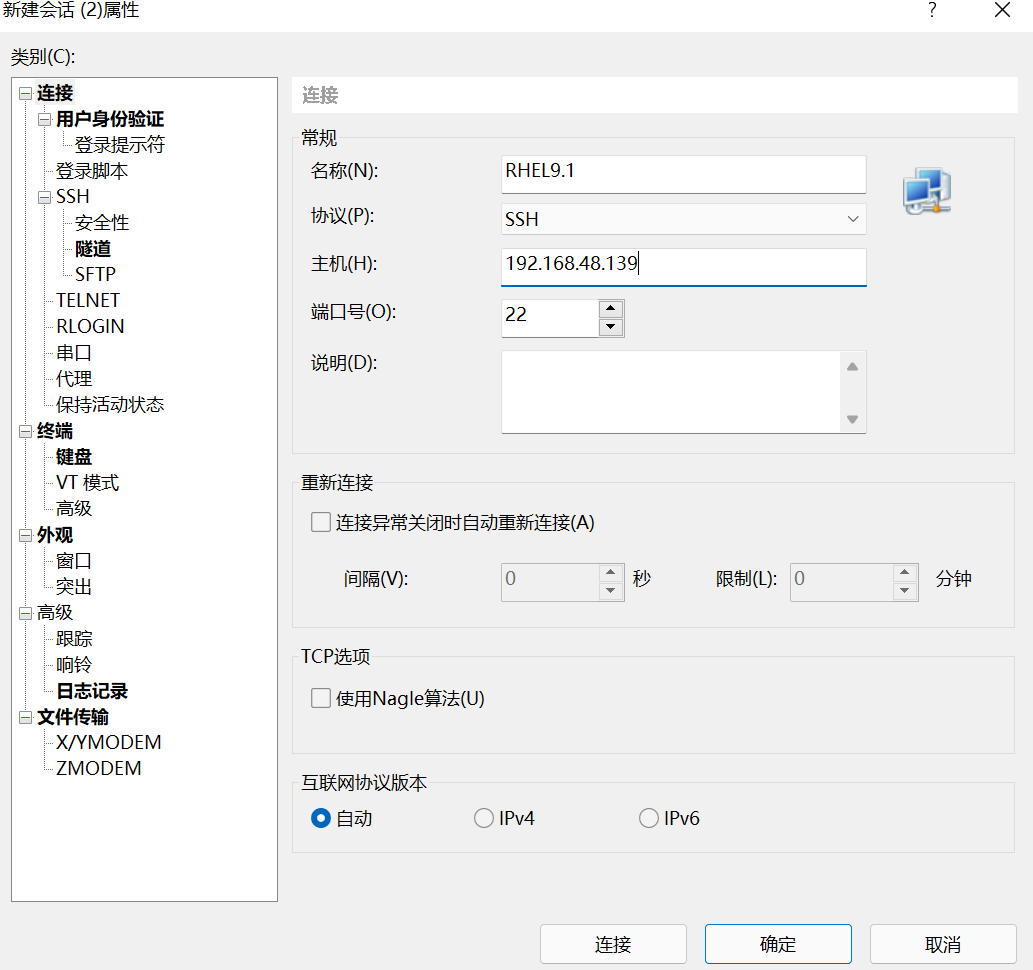The height and width of the screenshot is (970, 1033).
Task: Collapse the 高级 category node
Action: [x=26, y=613]
